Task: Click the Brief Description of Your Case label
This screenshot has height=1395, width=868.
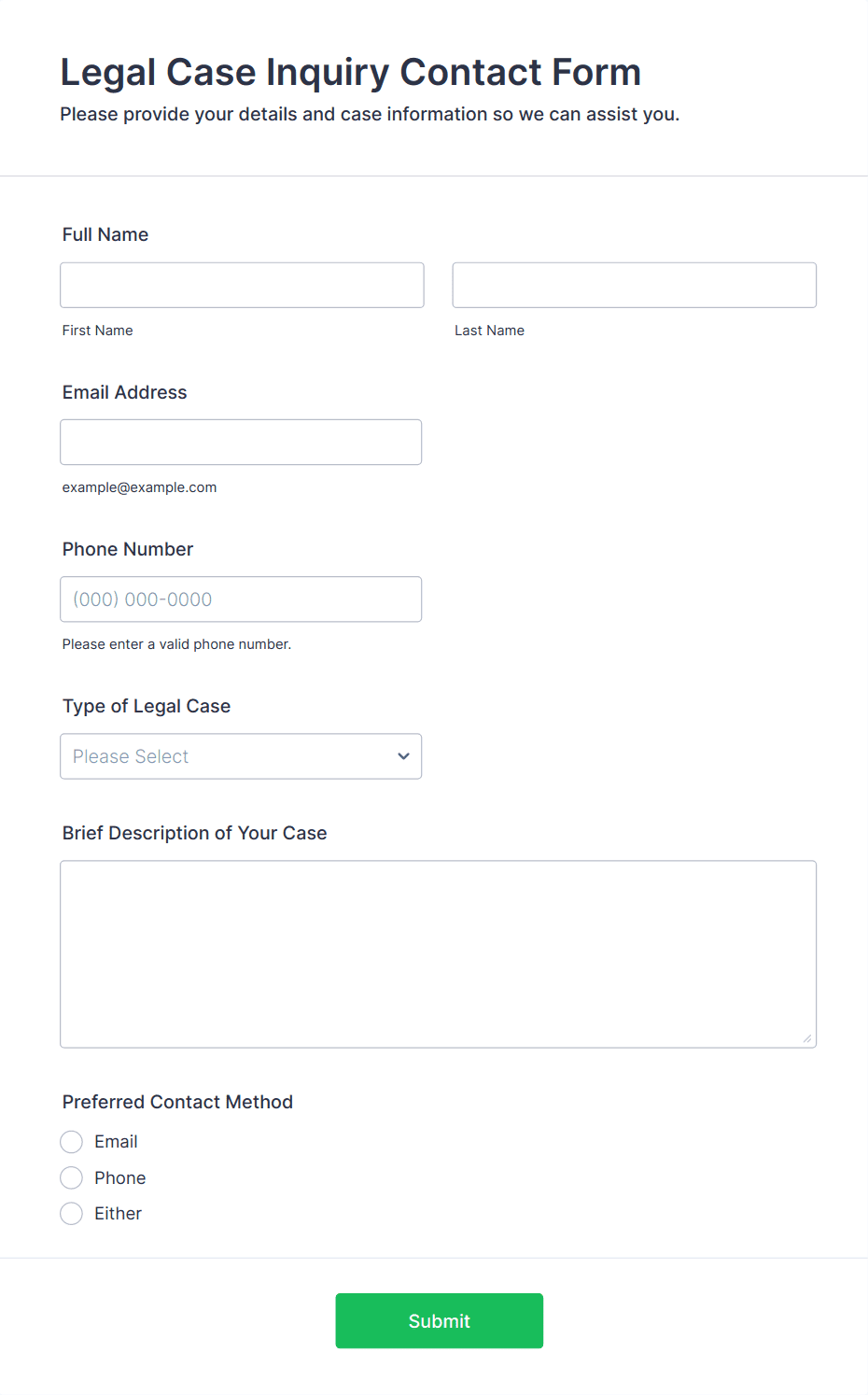Action: click(x=195, y=833)
